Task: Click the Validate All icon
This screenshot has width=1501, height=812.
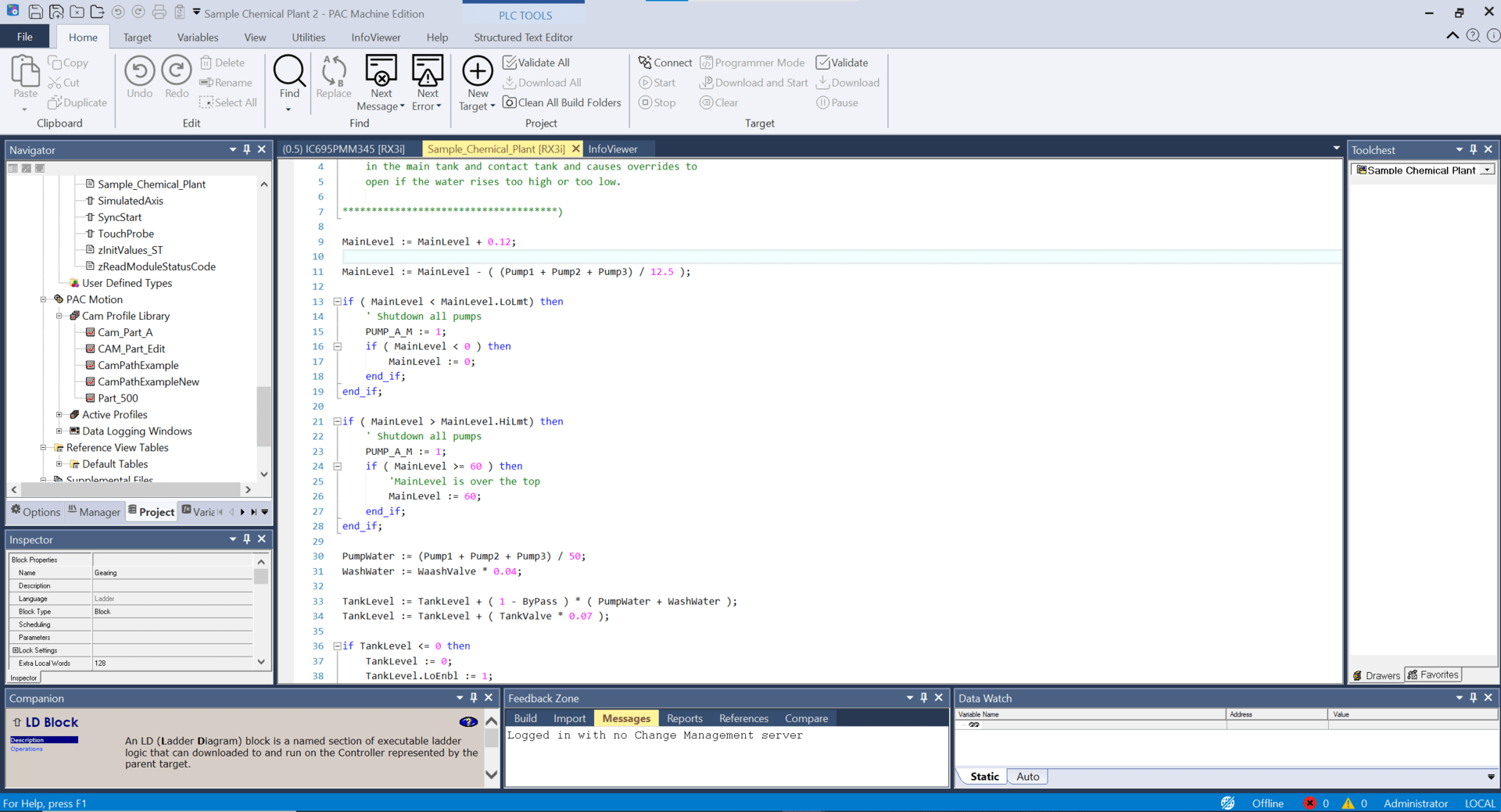Action: tap(510, 63)
